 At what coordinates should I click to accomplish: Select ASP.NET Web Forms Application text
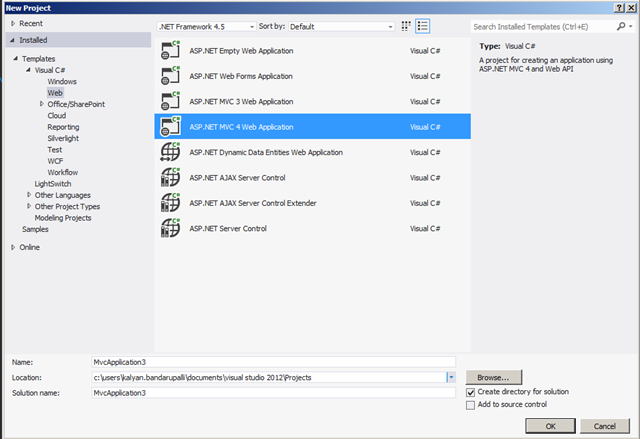click(241, 76)
